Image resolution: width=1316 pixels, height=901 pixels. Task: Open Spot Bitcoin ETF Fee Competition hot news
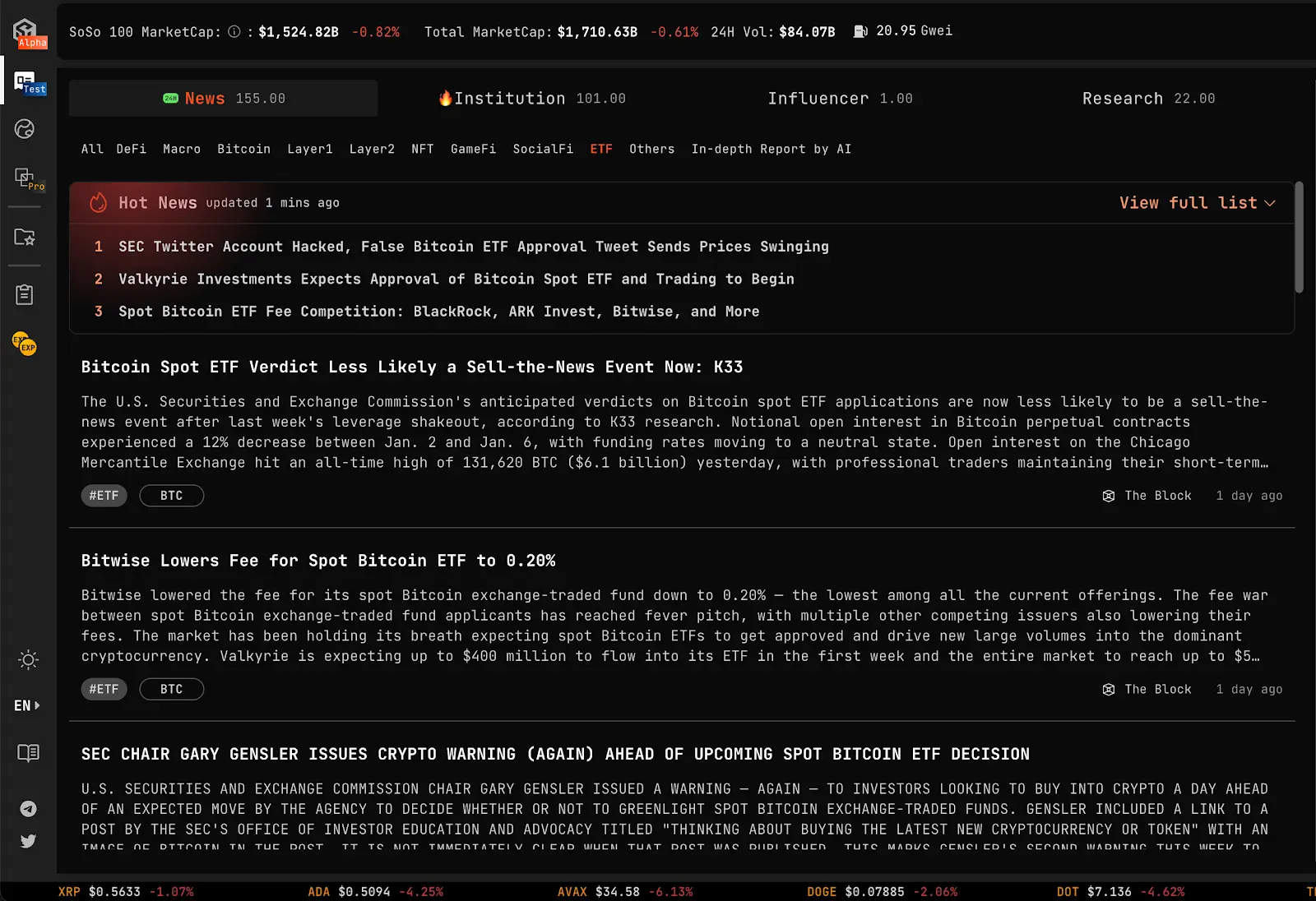click(x=439, y=312)
